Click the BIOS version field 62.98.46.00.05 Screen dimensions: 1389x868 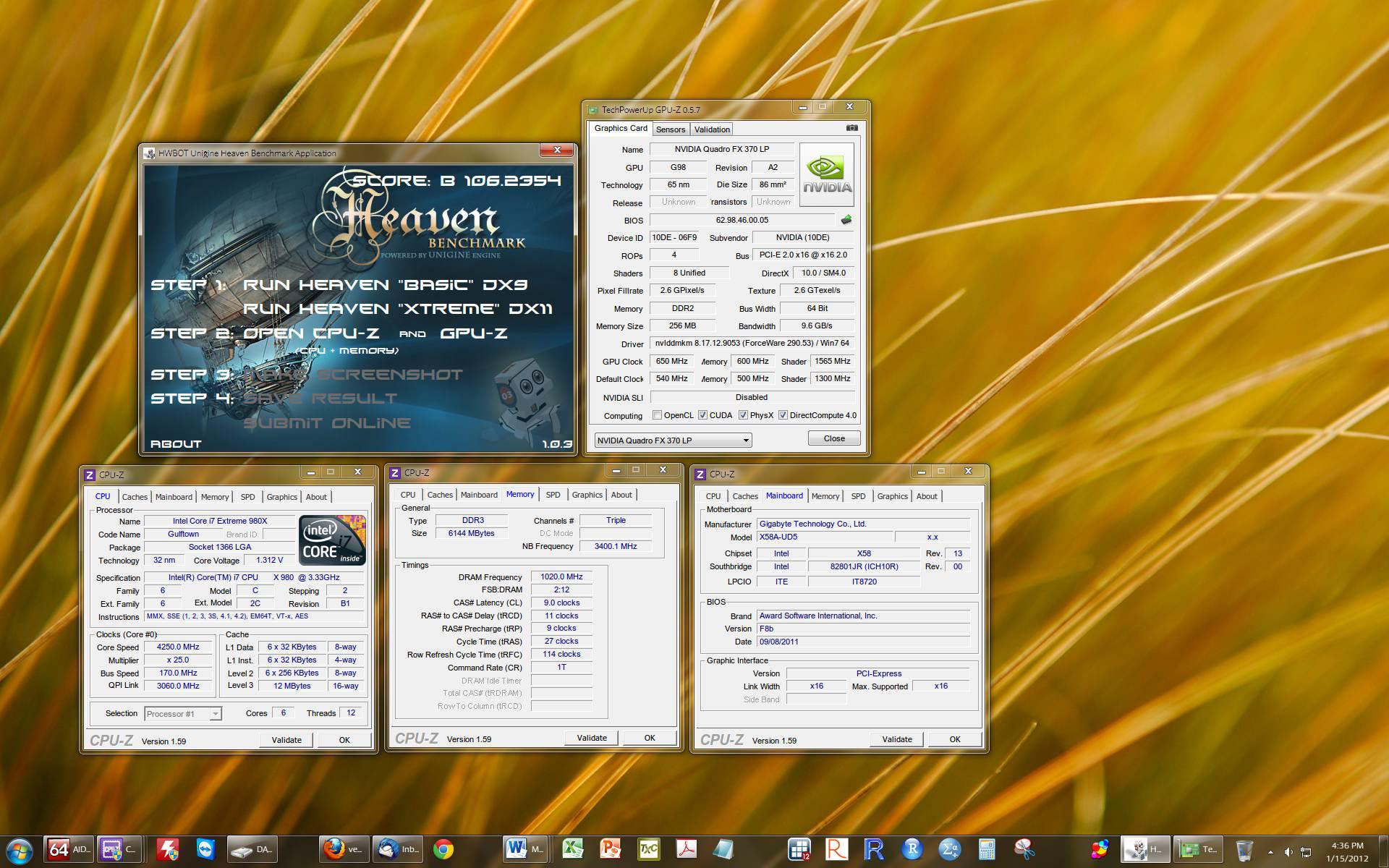pos(742,220)
